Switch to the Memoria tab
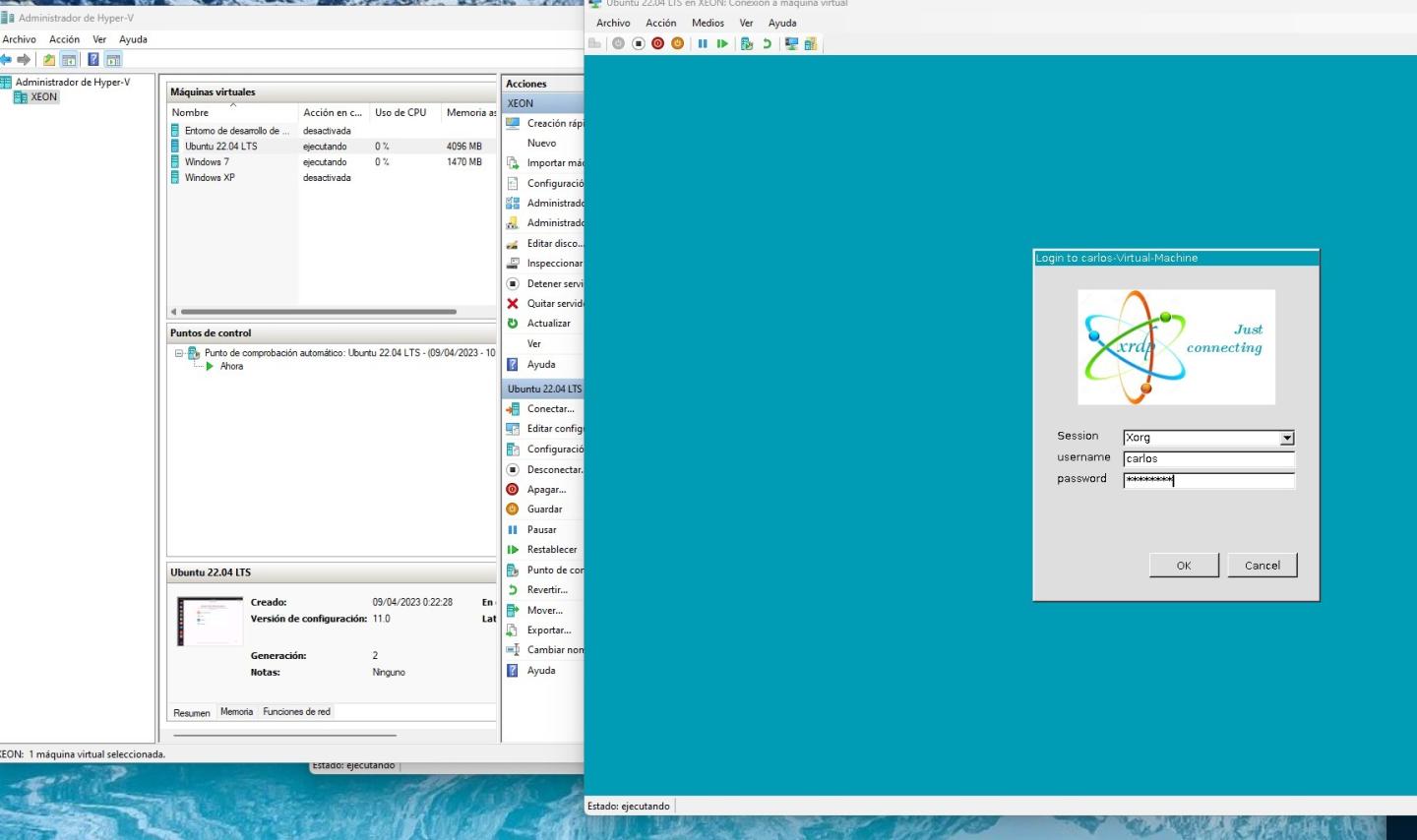Viewport: 1417px width, 840px height. pos(236,711)
